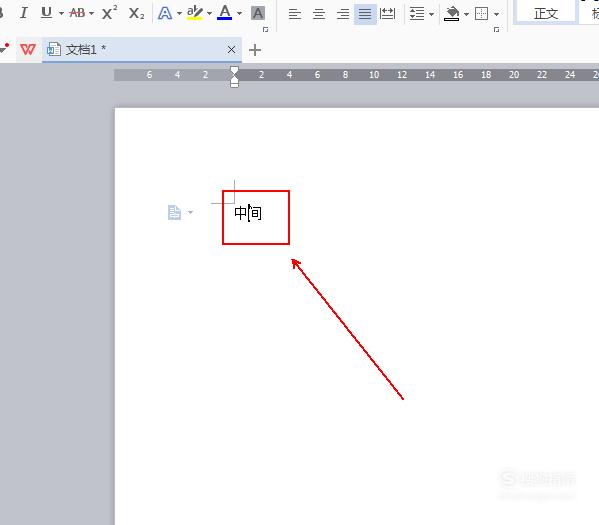Apply yellow text highlight color
Image resolution: width=599 pixels, height=525 pixels.
pos(195,13)
